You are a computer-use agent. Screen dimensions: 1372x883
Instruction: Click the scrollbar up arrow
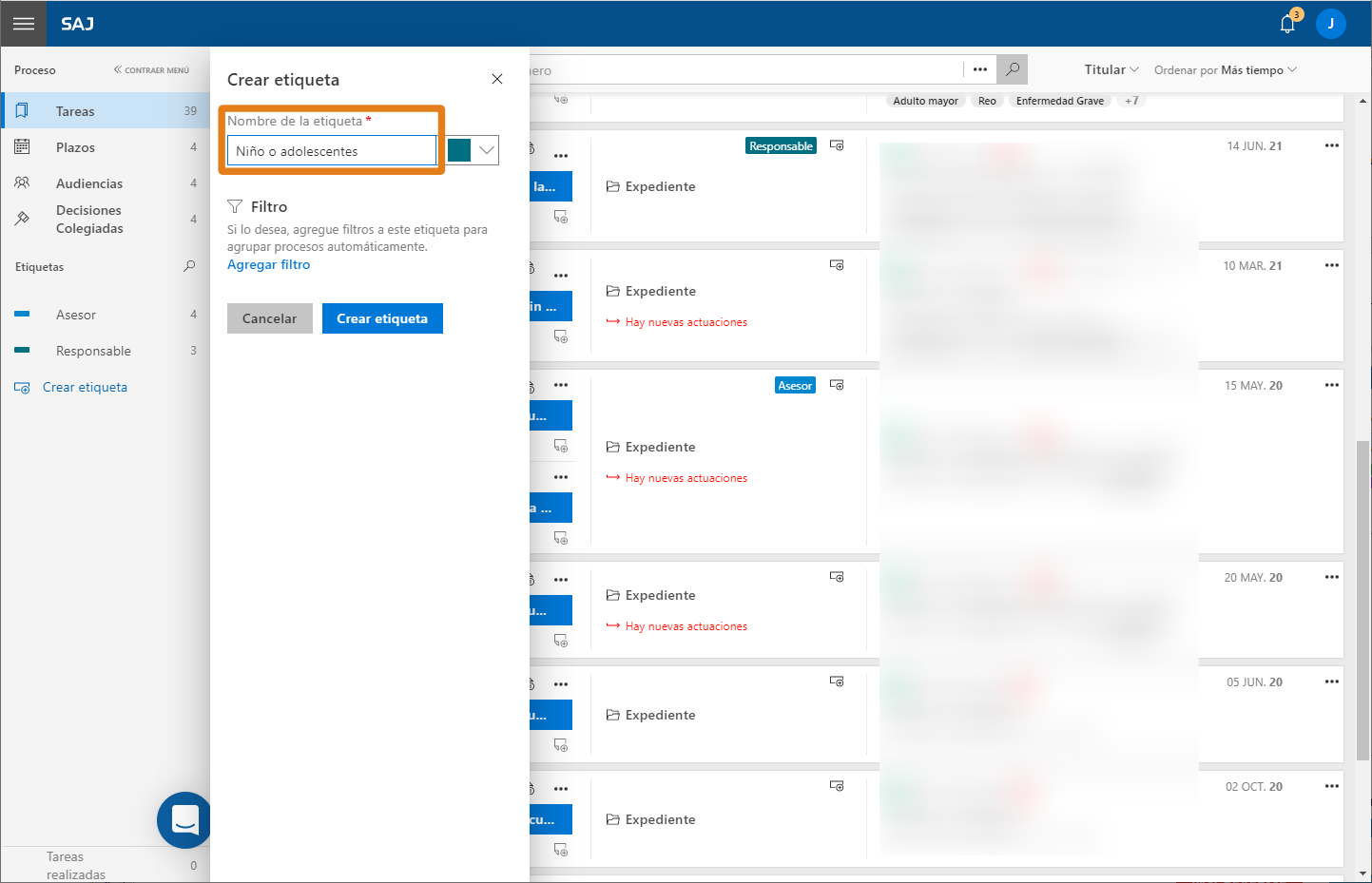1363,101
